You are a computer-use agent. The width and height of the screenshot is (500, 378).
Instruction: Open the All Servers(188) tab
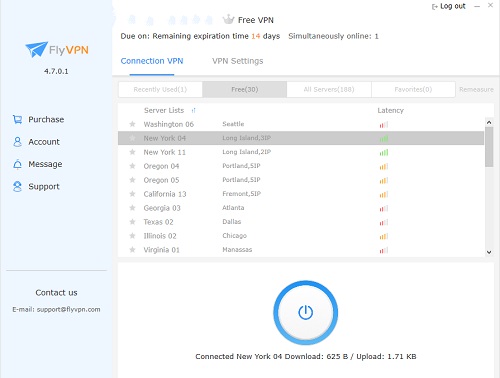[329, 89]
